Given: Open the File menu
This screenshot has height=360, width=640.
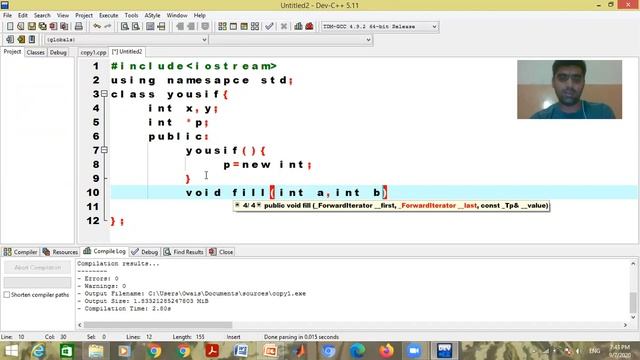Looking at the screenshot, I should click(7, 15).
